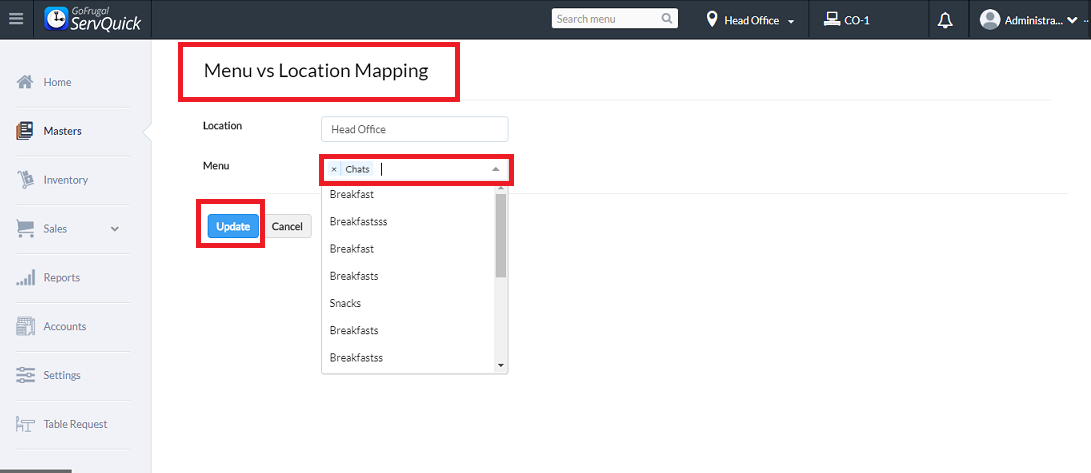Viewport: 1091px width, 473px height.
Task: Click the search magnifier icon
Action: (x=667, y=19)
